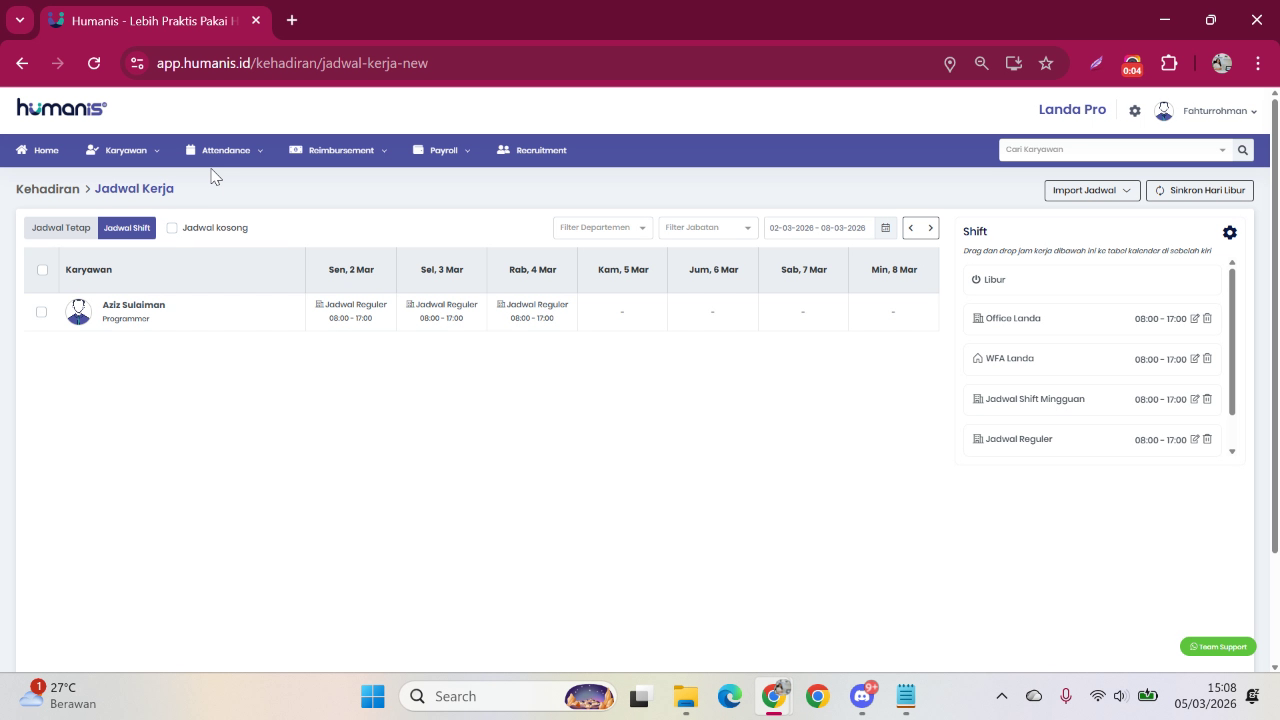The width and height of the screenshot is (1280, 720).
Task: Switch to Jadwal Shift tab
Action: pyautogui.click(x=127, y=228)
